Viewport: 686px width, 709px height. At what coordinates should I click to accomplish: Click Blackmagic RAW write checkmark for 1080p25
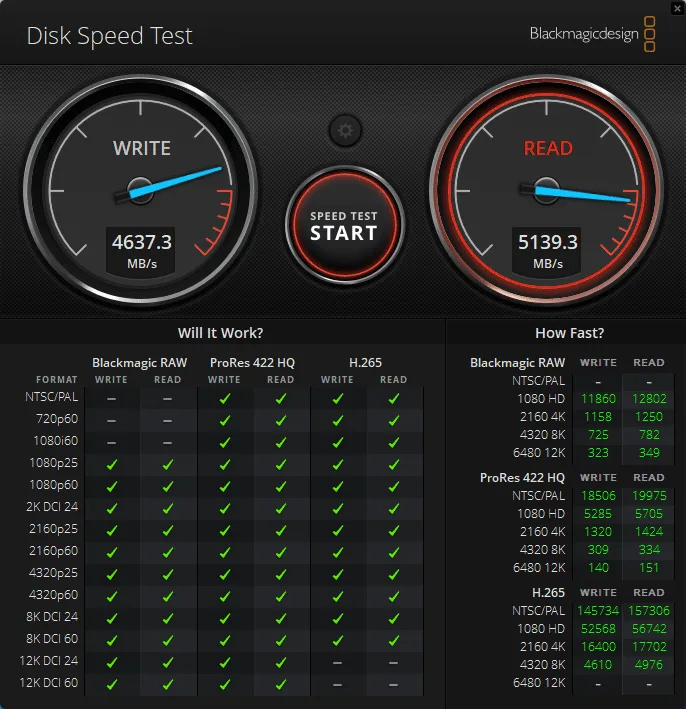coord(111,464)
